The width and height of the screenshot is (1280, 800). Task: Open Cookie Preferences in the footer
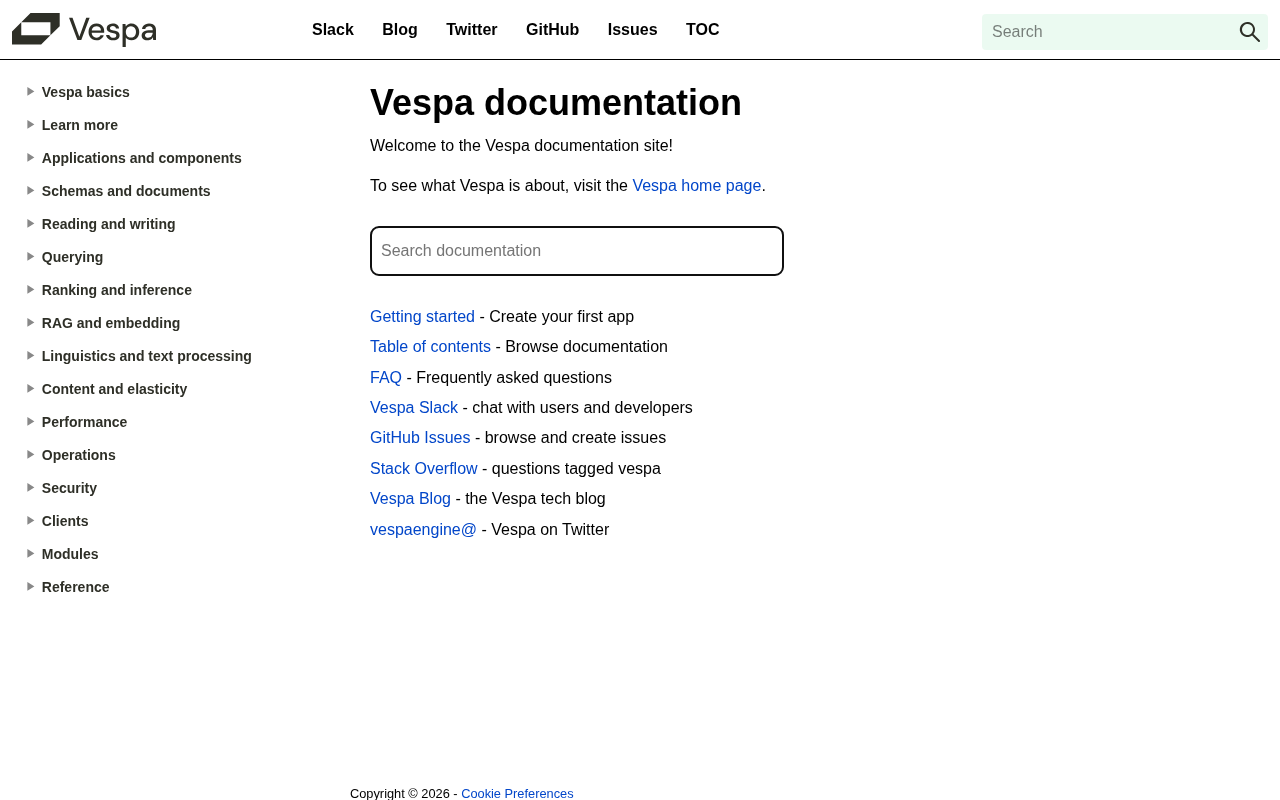click(517, 793)
